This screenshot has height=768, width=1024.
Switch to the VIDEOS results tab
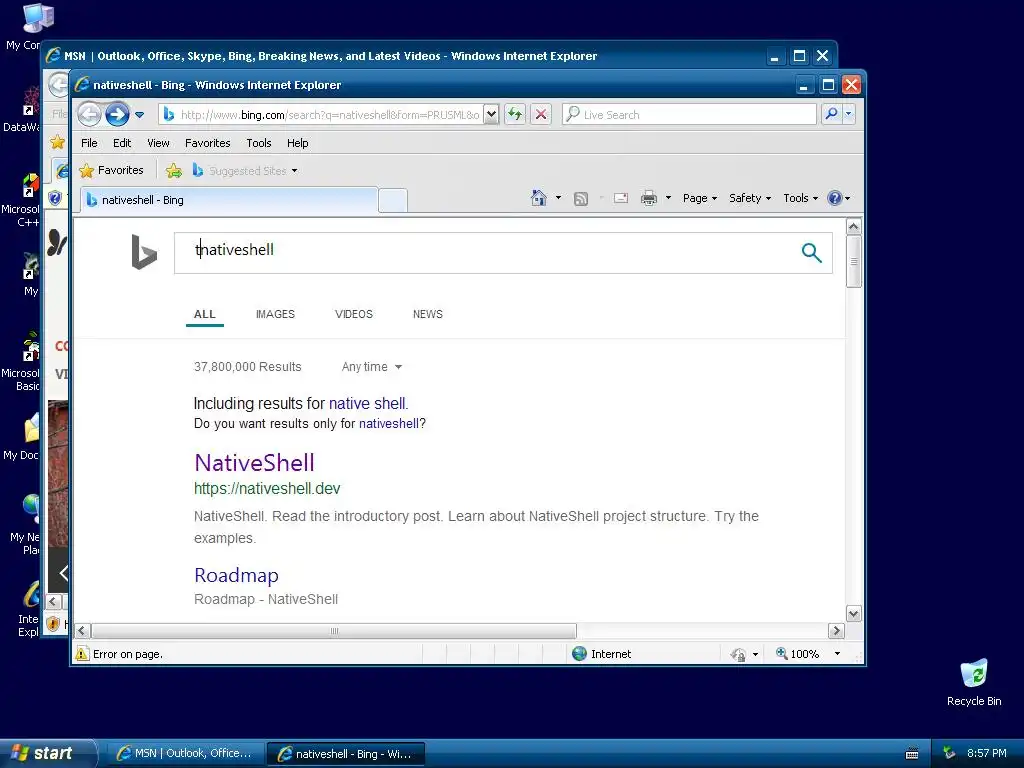354,314
